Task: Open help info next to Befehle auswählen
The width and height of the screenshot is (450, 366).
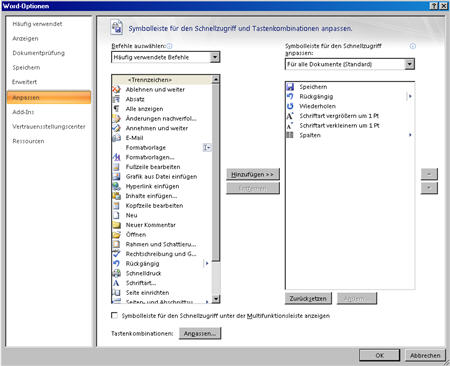Action: click(x=169, y=46)
